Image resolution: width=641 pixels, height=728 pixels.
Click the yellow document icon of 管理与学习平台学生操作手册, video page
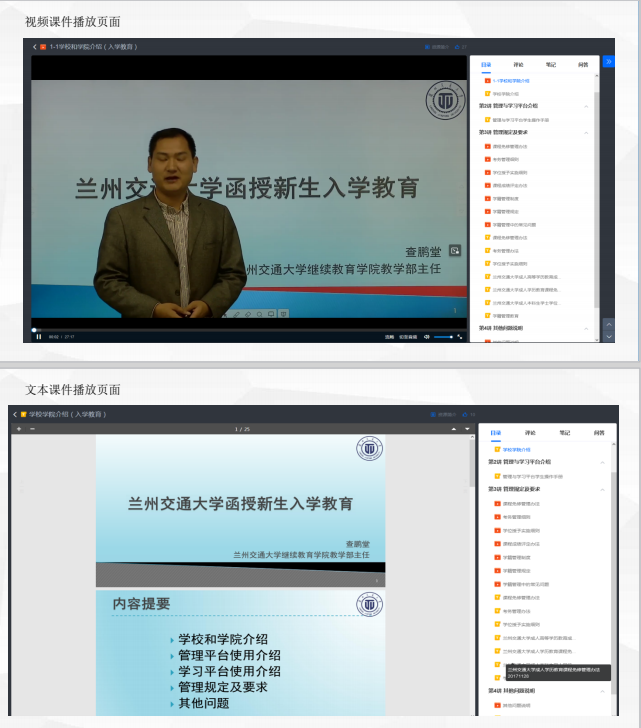tap(487, 120)
